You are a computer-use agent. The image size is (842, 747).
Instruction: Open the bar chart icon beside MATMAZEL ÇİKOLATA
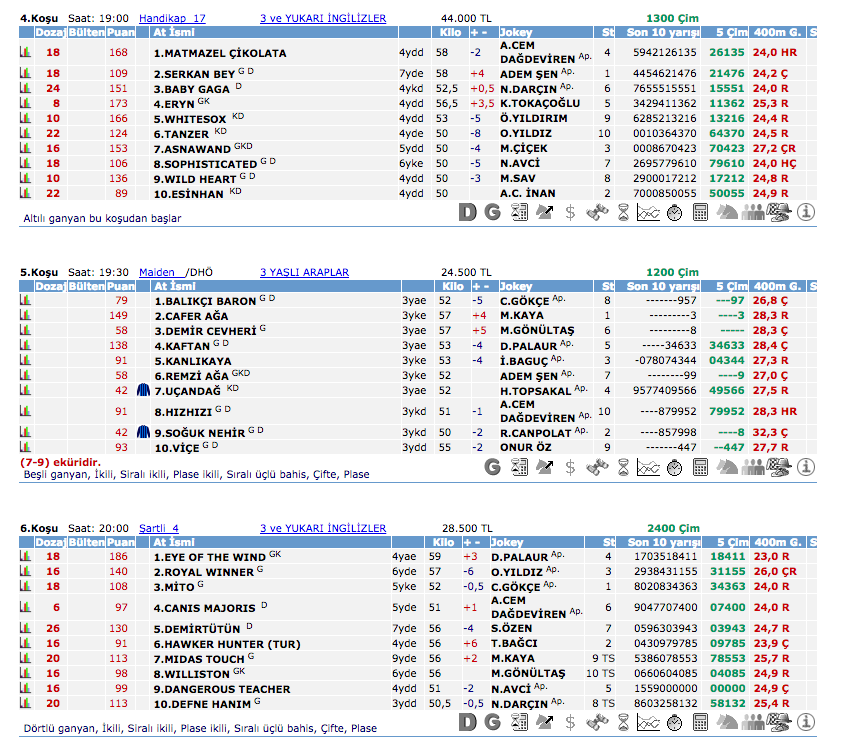[25, 52]
